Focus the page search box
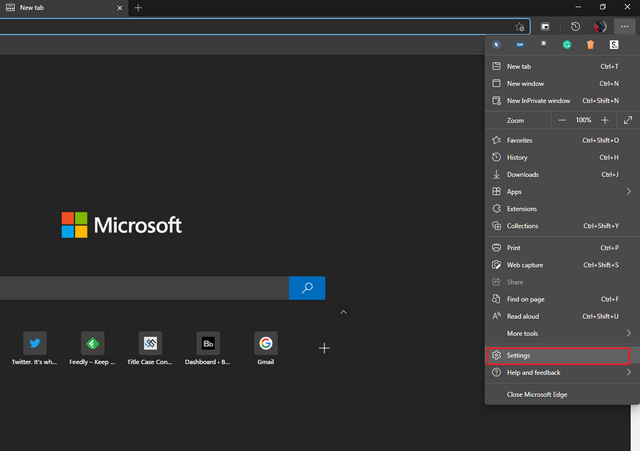 tap(144, 288)
